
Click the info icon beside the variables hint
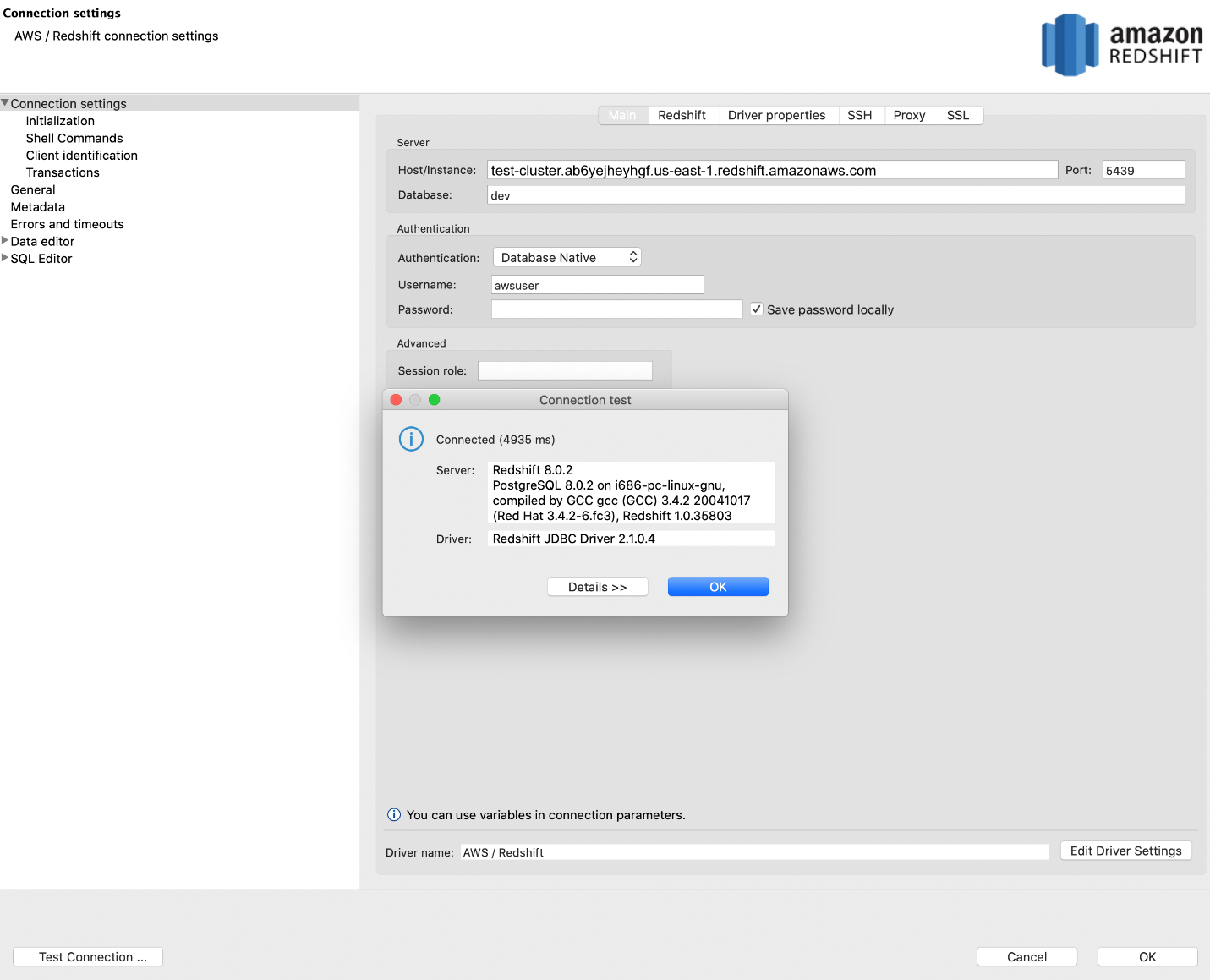point(394,815)
